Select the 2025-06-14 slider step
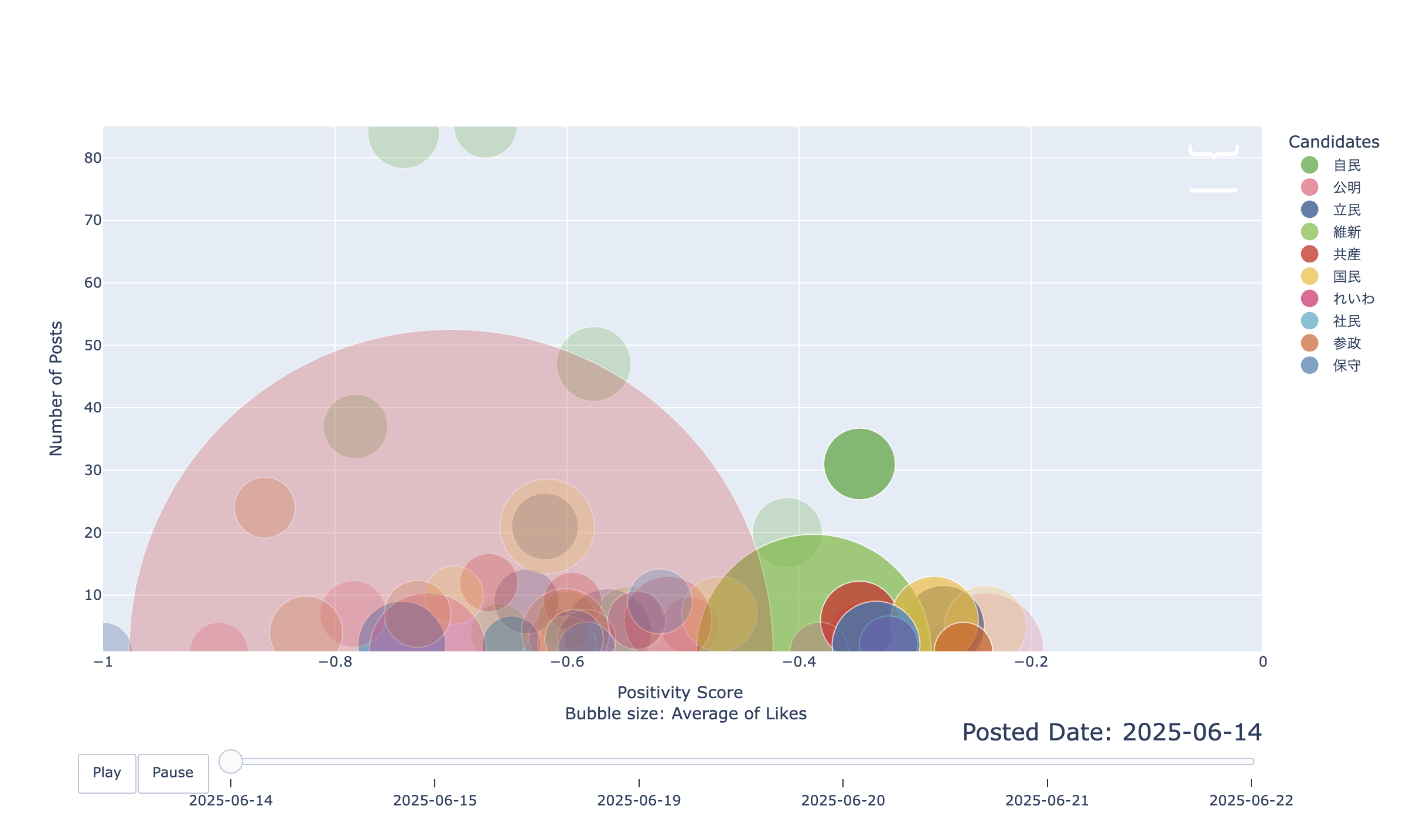Screen dimensions: 1406x840 pyautogui.click(x=231, y=800)
